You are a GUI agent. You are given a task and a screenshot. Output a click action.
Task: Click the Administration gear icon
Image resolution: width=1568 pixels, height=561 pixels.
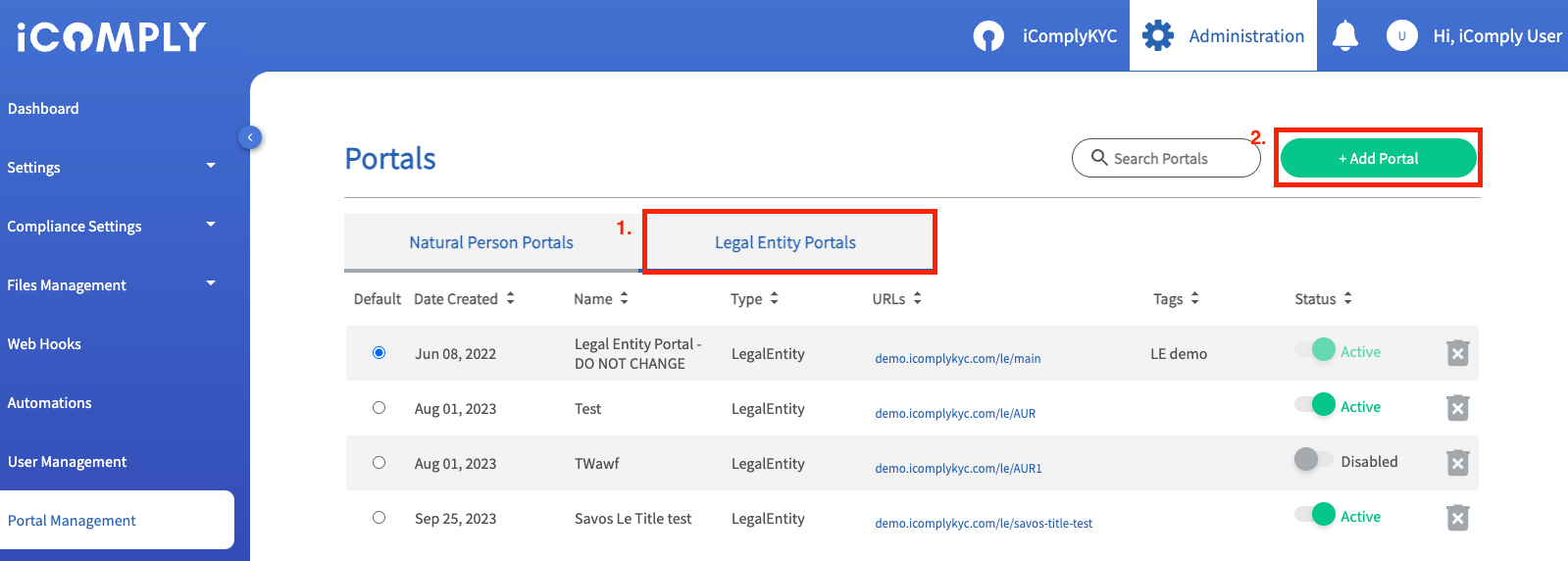click(1158, 35)
